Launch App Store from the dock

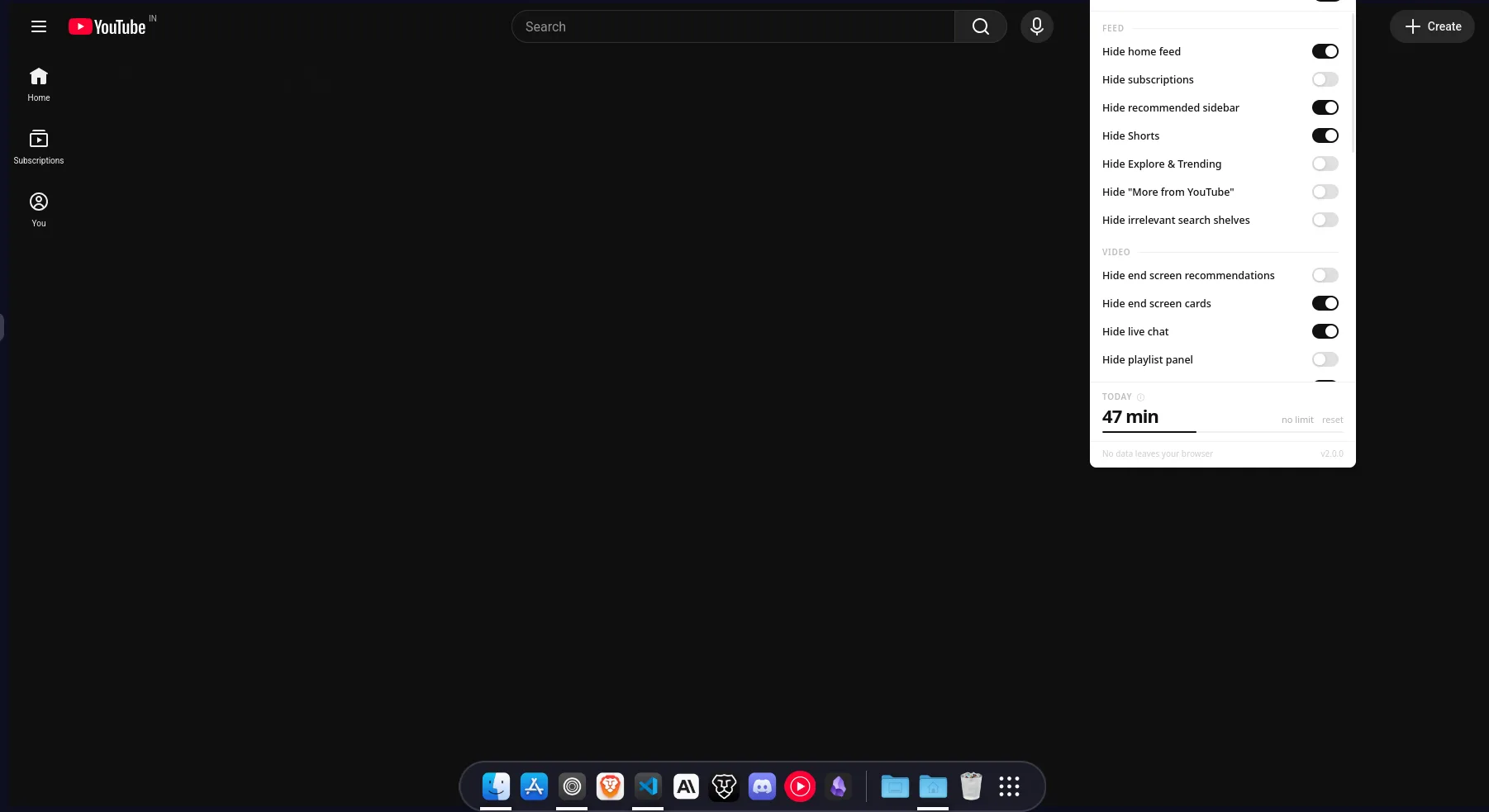pyautogui.click(x=534, y=786)
